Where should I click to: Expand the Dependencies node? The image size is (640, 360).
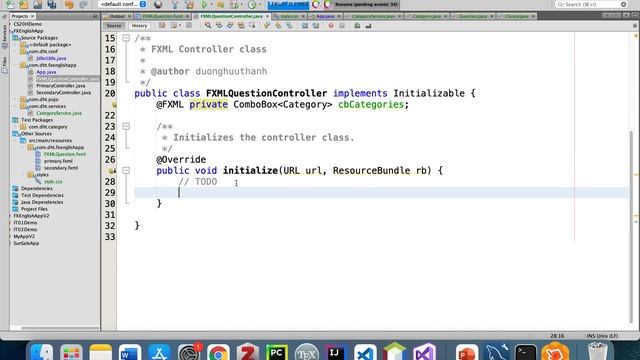click(x=36, y=189)
